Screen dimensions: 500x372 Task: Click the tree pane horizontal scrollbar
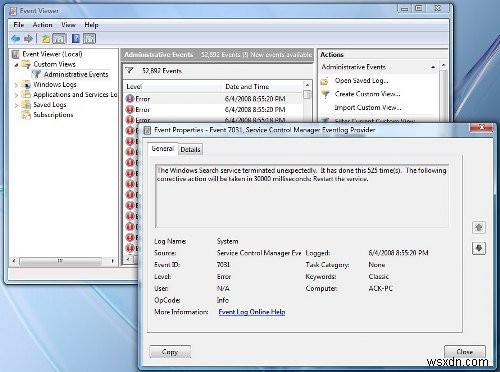coord(60,261)
